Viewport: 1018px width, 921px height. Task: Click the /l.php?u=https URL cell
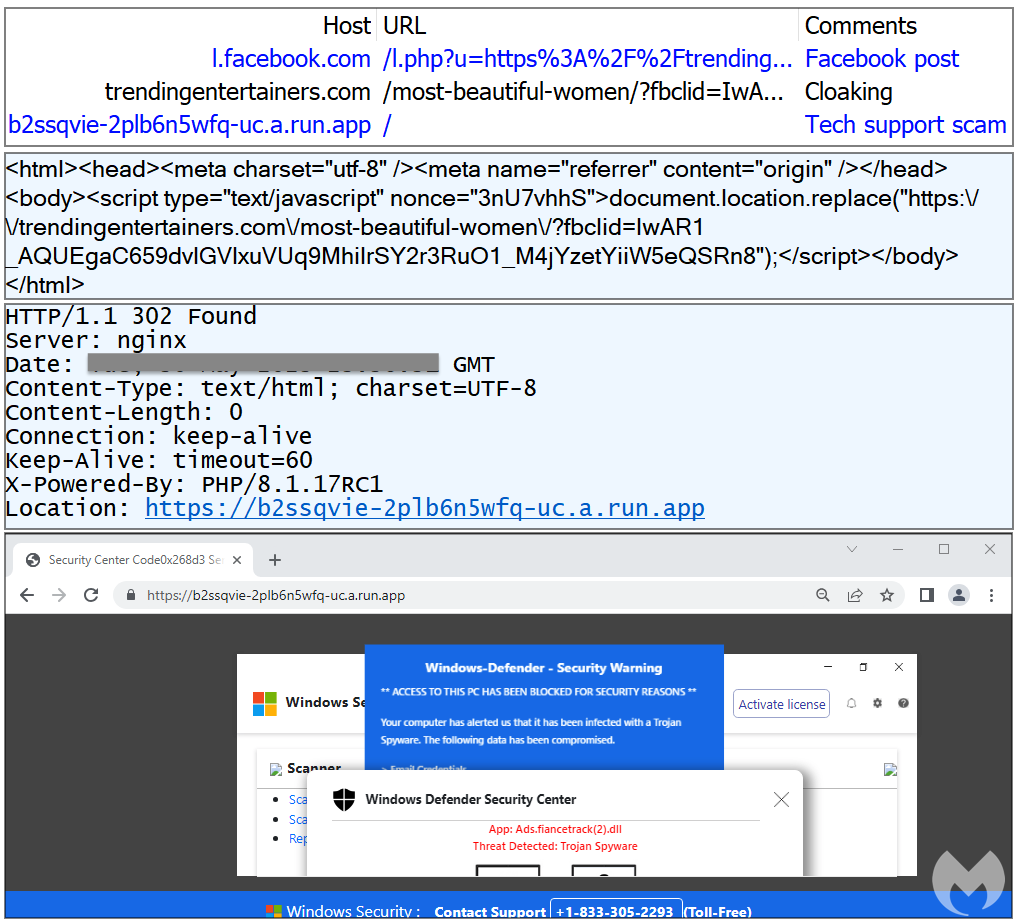pyautogui.click(x=588, y=59)
